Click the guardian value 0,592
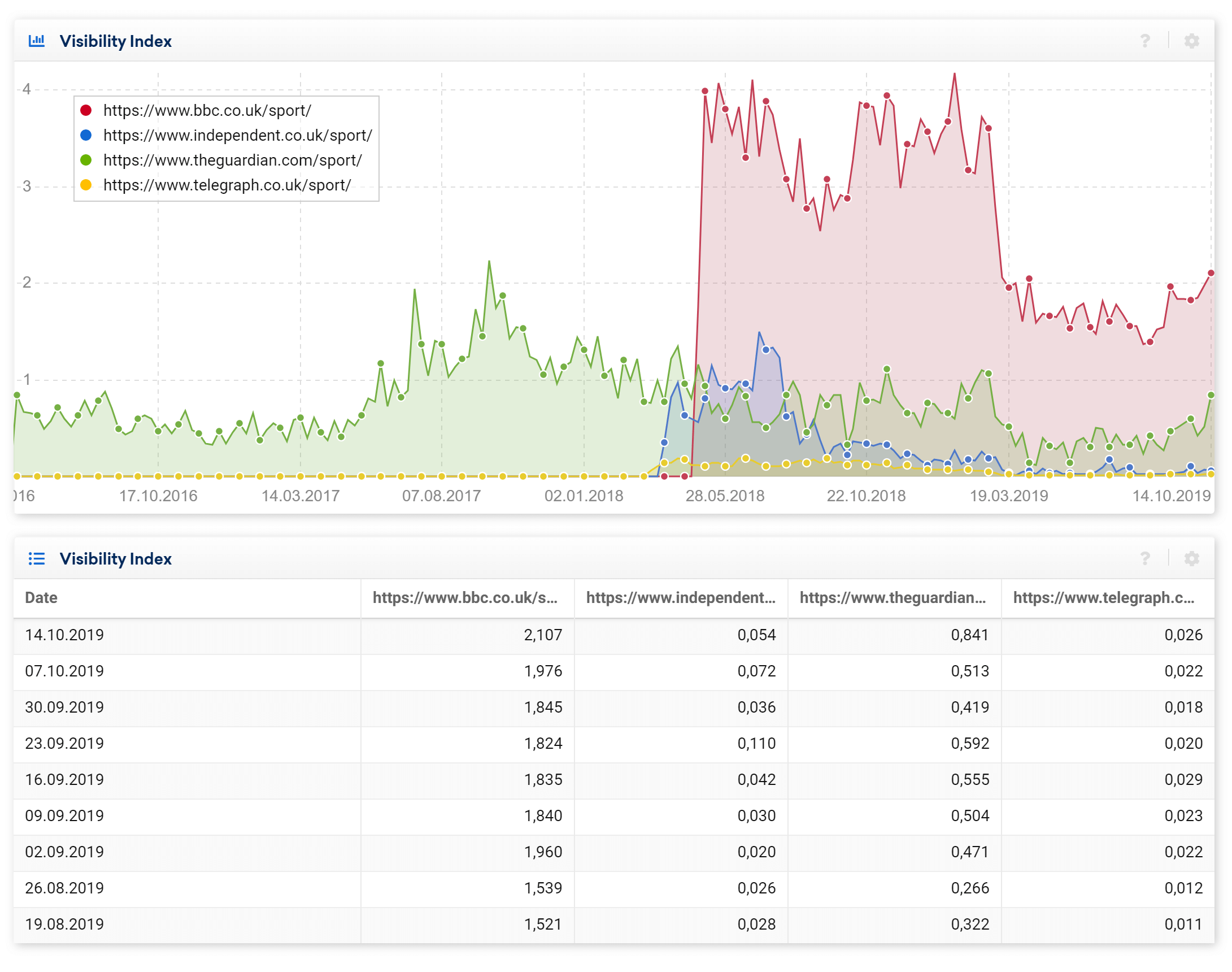Image resolution: width=1232 pixels, height=972 pixels. [970, 743]
